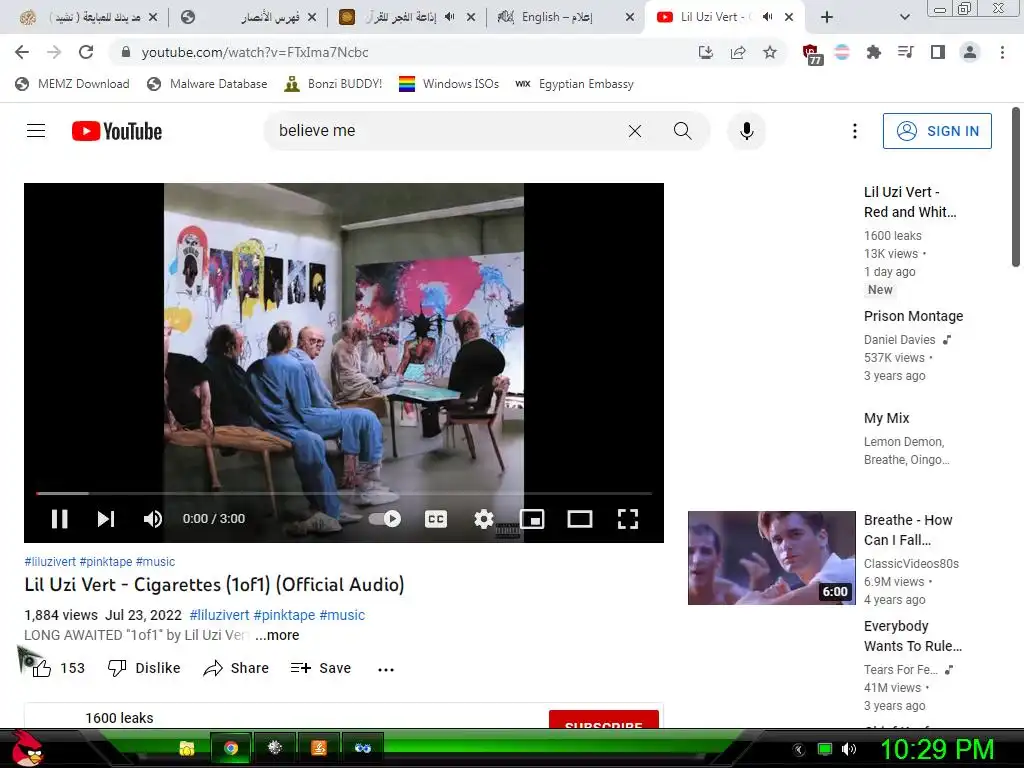
Task: Open the My Mix playlist suggestion
Action: (886, 418)
